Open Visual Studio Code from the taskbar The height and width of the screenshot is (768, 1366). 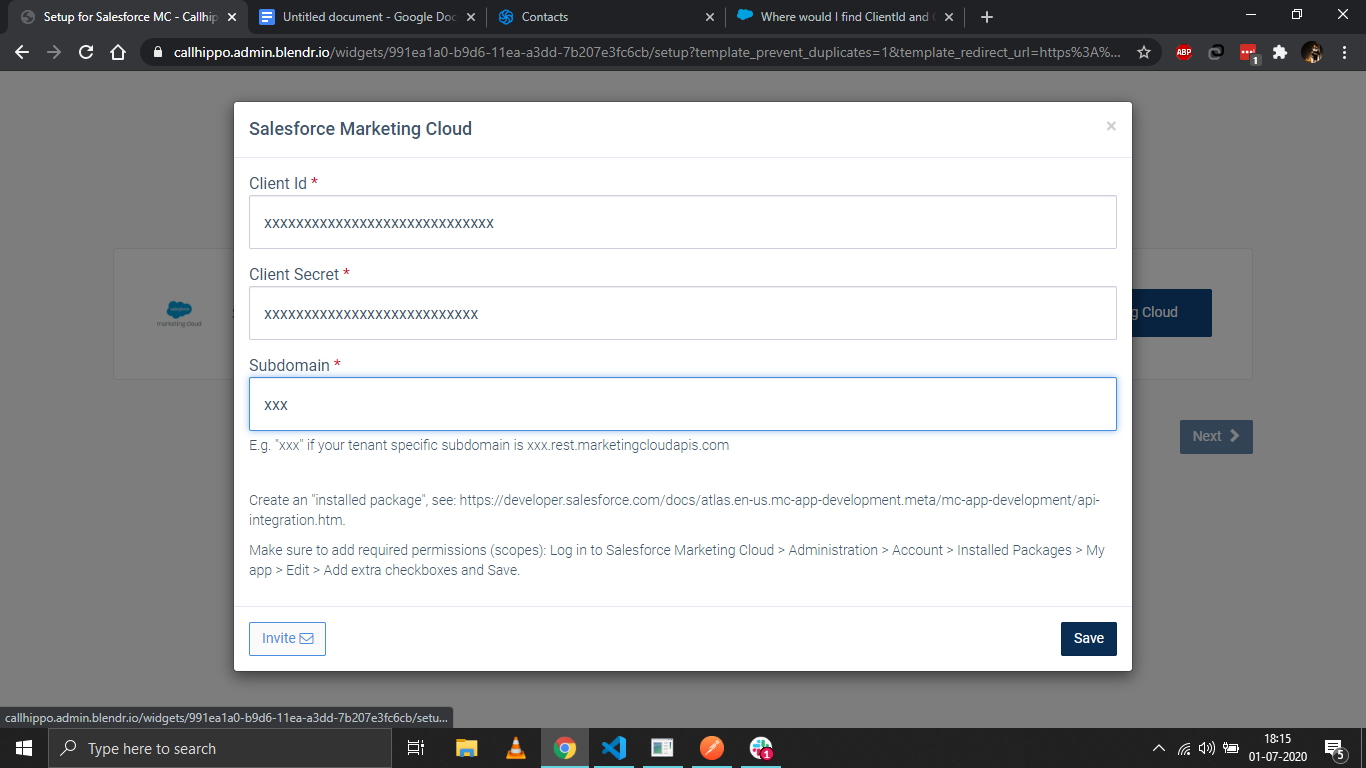pos(614,748)
